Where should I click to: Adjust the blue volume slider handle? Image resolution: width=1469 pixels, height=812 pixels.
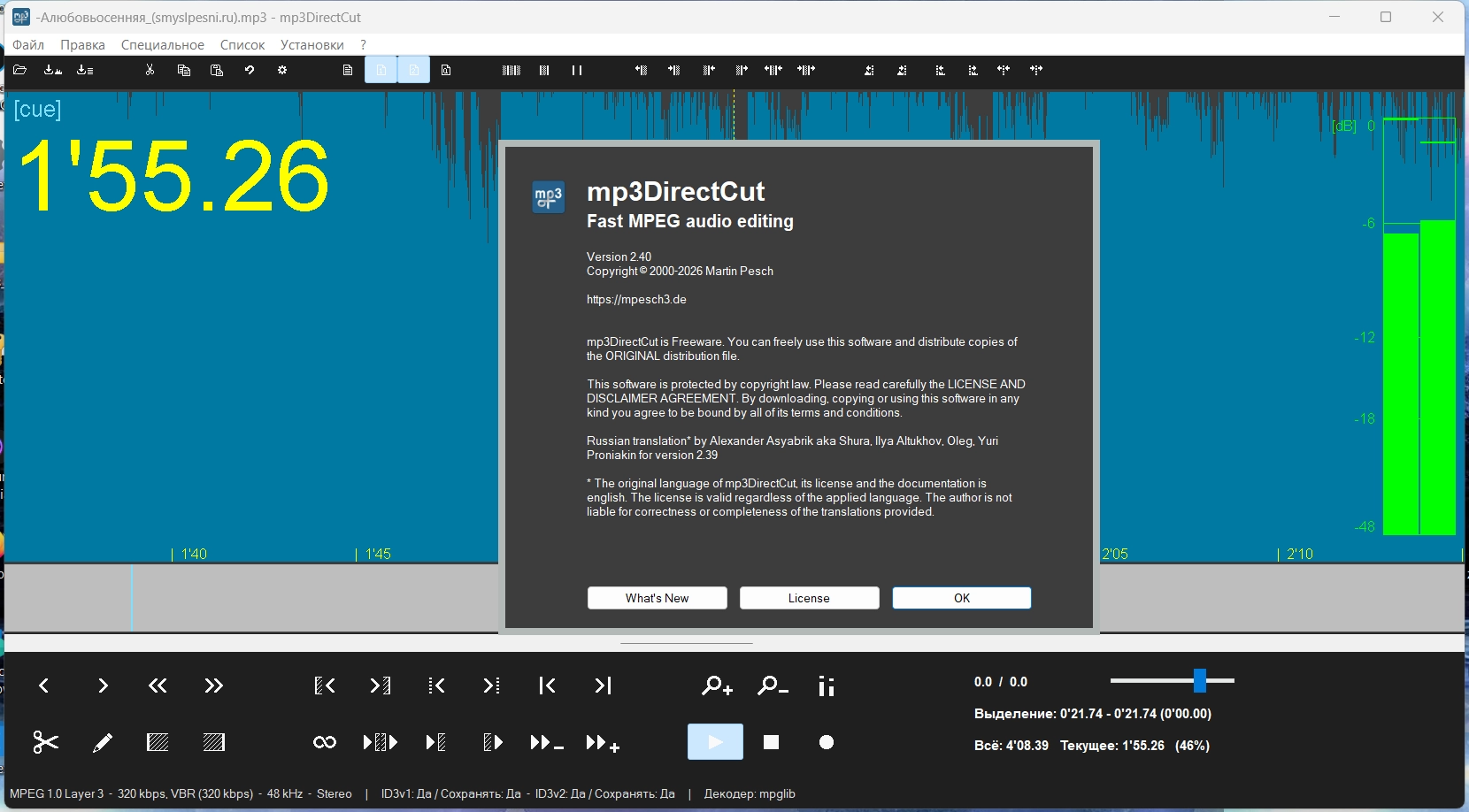[x=1200, y=680]
